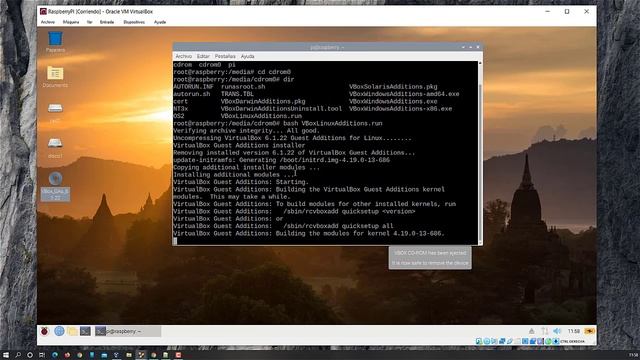
Task: Launch terminal from the panel launcher
Action: pyautogui.click(x=85, y=331)
